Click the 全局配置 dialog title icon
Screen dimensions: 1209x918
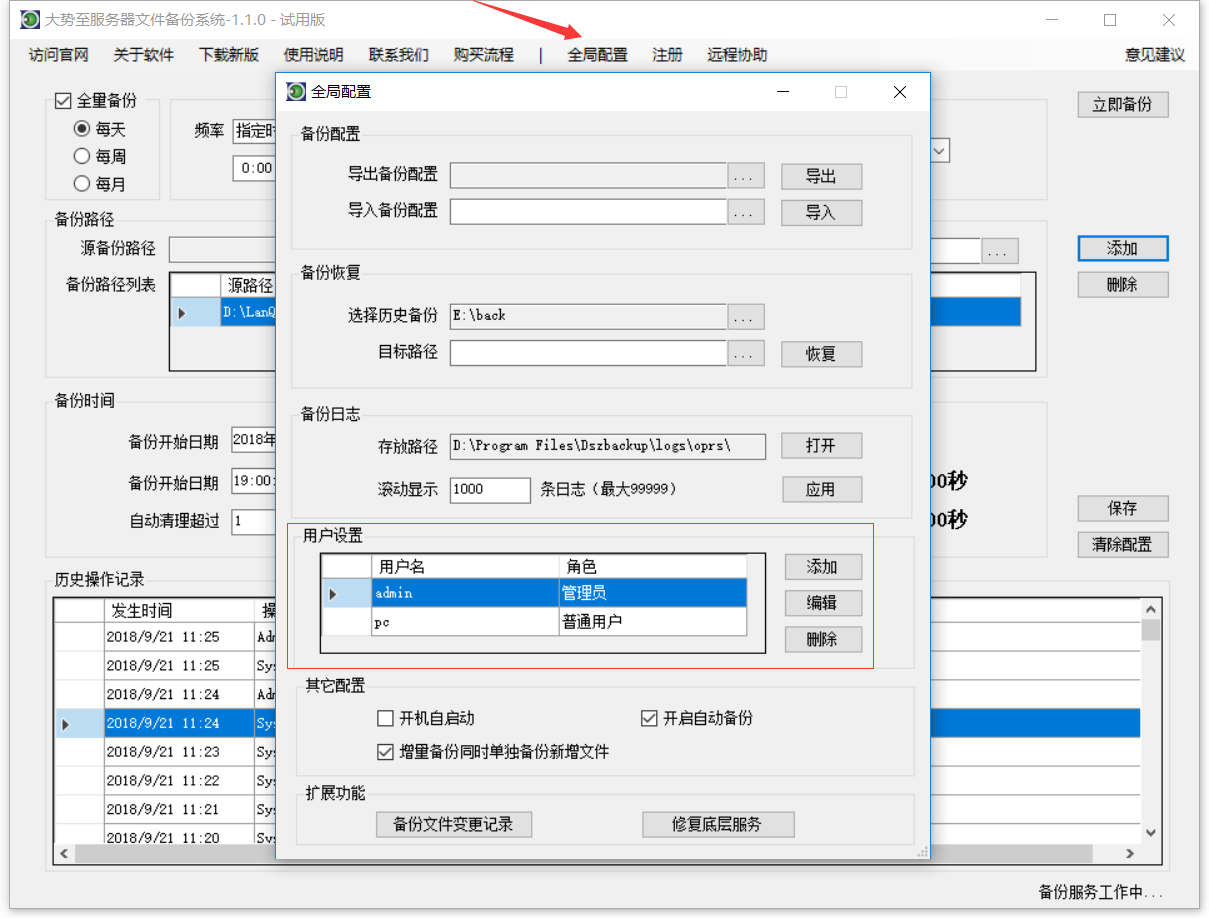click(x=296, y=92)
